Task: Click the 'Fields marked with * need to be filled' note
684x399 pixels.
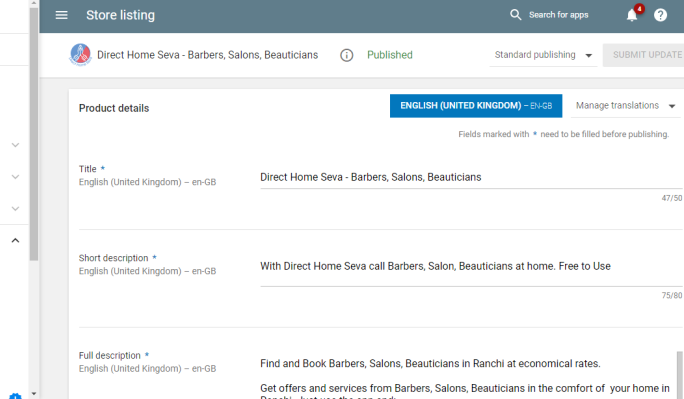Action: coord(563,134)
